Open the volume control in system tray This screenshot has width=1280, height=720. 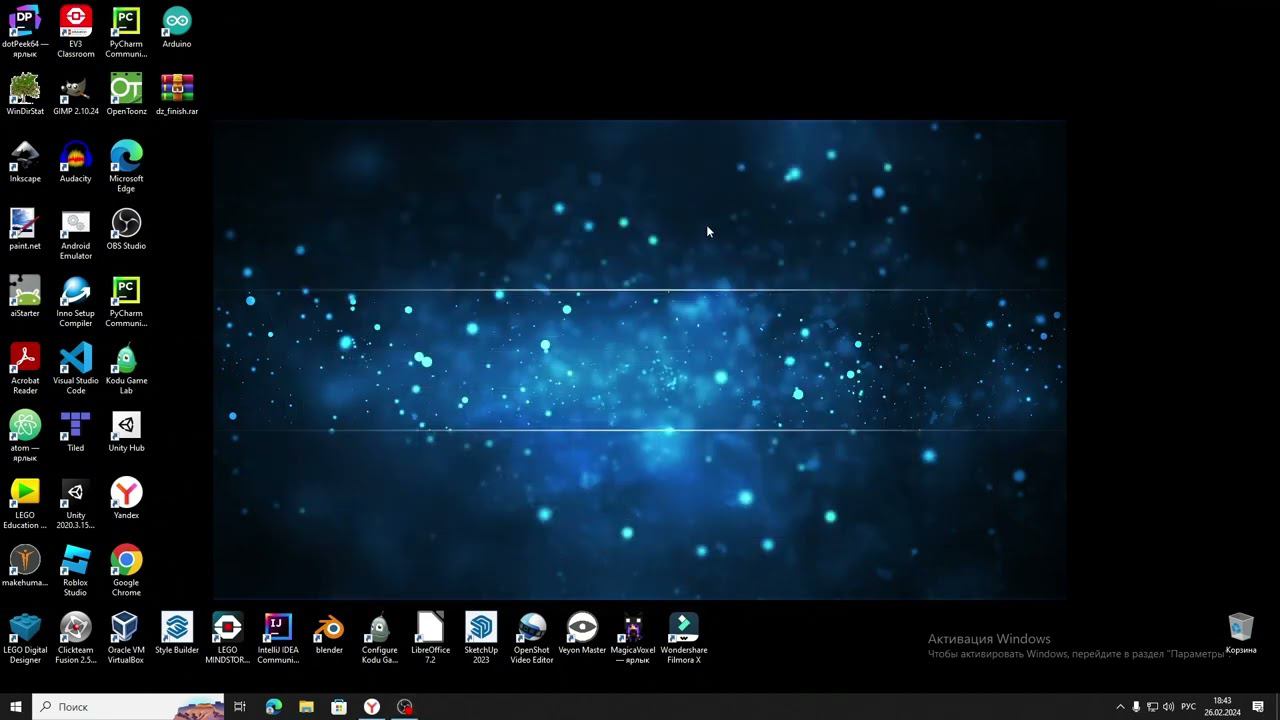coord(1168,707)
